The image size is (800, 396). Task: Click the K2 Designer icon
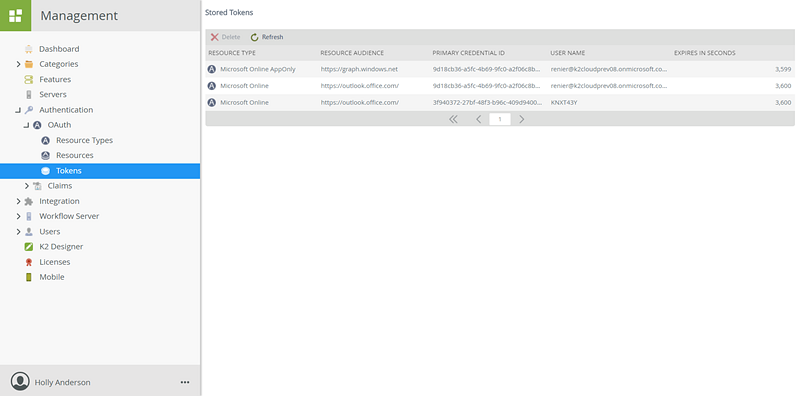[29, 246]
